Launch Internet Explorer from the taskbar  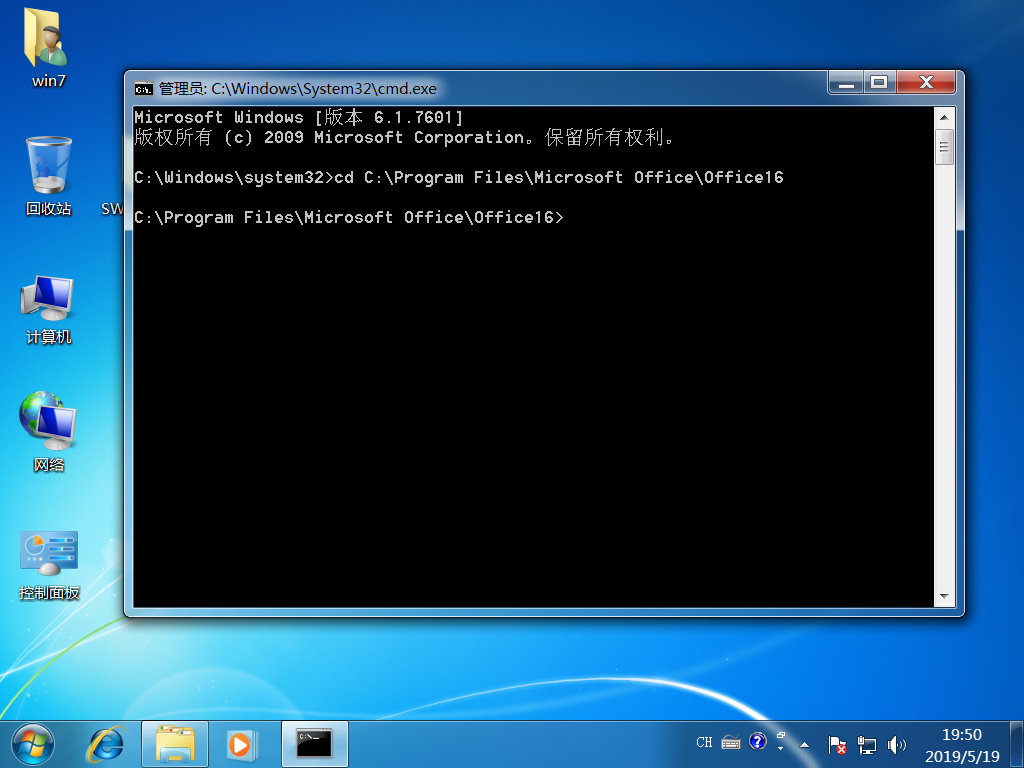[106, 744]
